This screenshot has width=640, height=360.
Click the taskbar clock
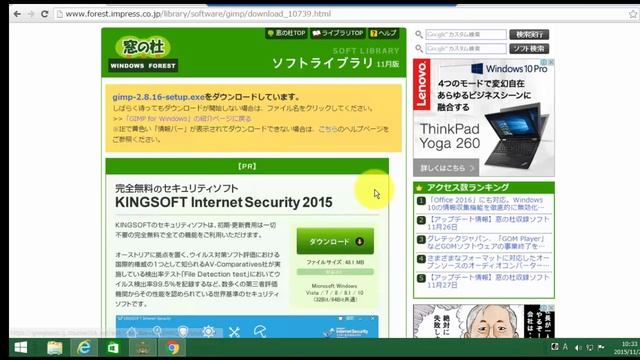(628, 348)
